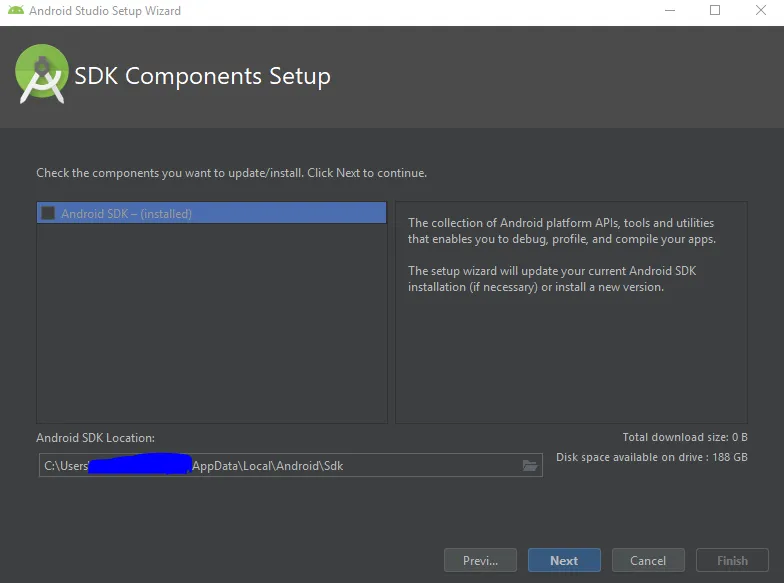Image resolution: width=784 pixels, height=583 pixels.
Task: Maximize the Setup Wizard window
Action: tap(715, 11)
